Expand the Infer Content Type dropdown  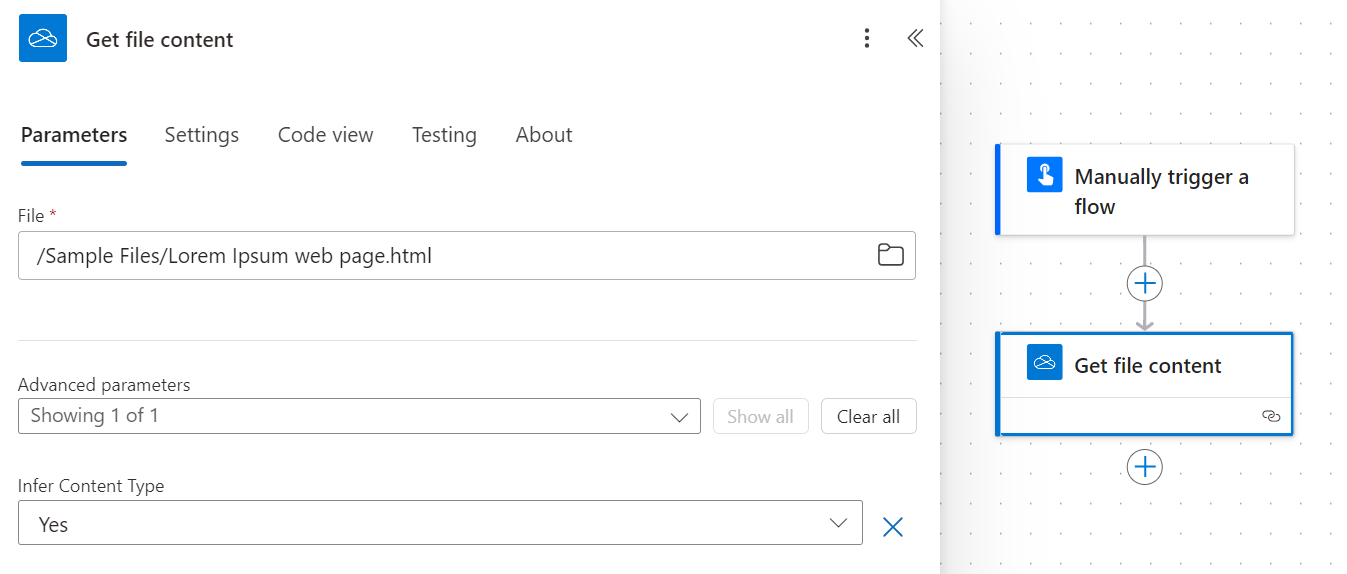point(440,523)
